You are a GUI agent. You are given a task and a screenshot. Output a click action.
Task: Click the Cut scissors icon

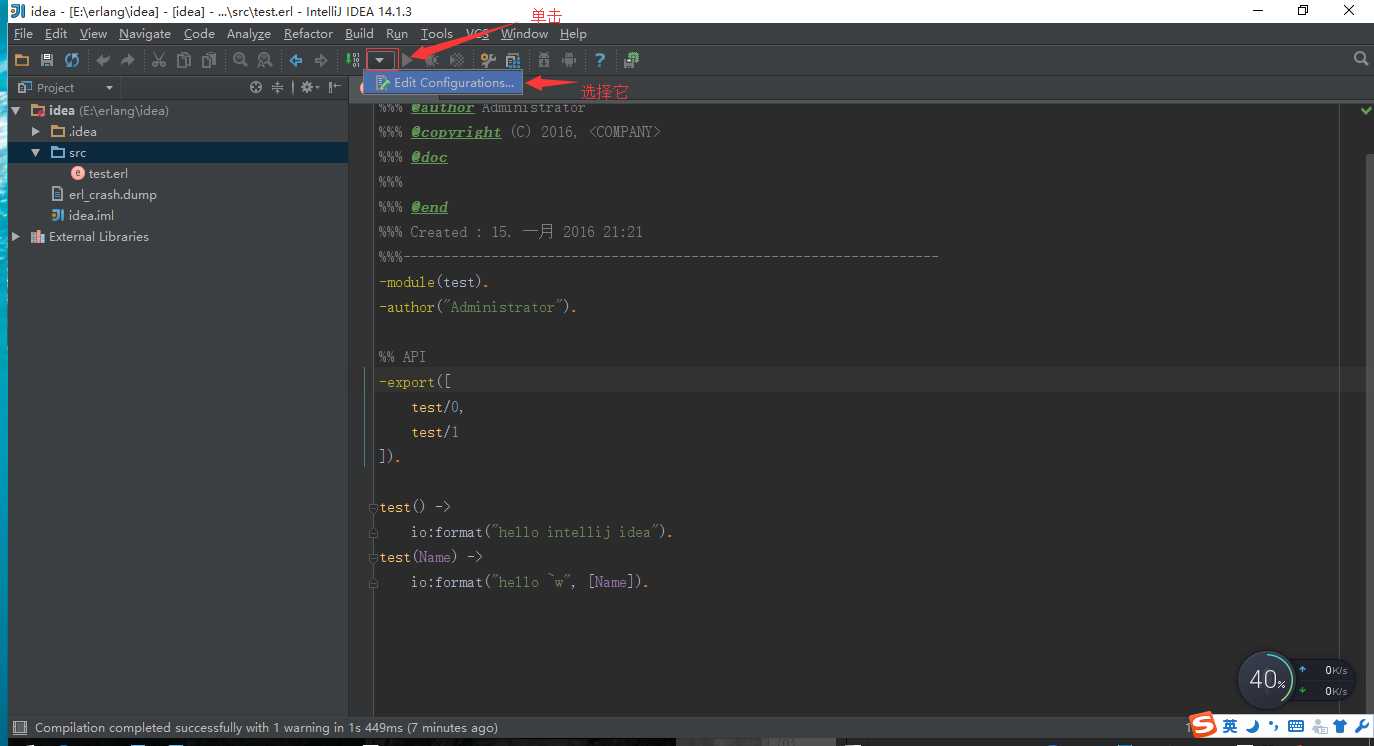coord(158,60)
